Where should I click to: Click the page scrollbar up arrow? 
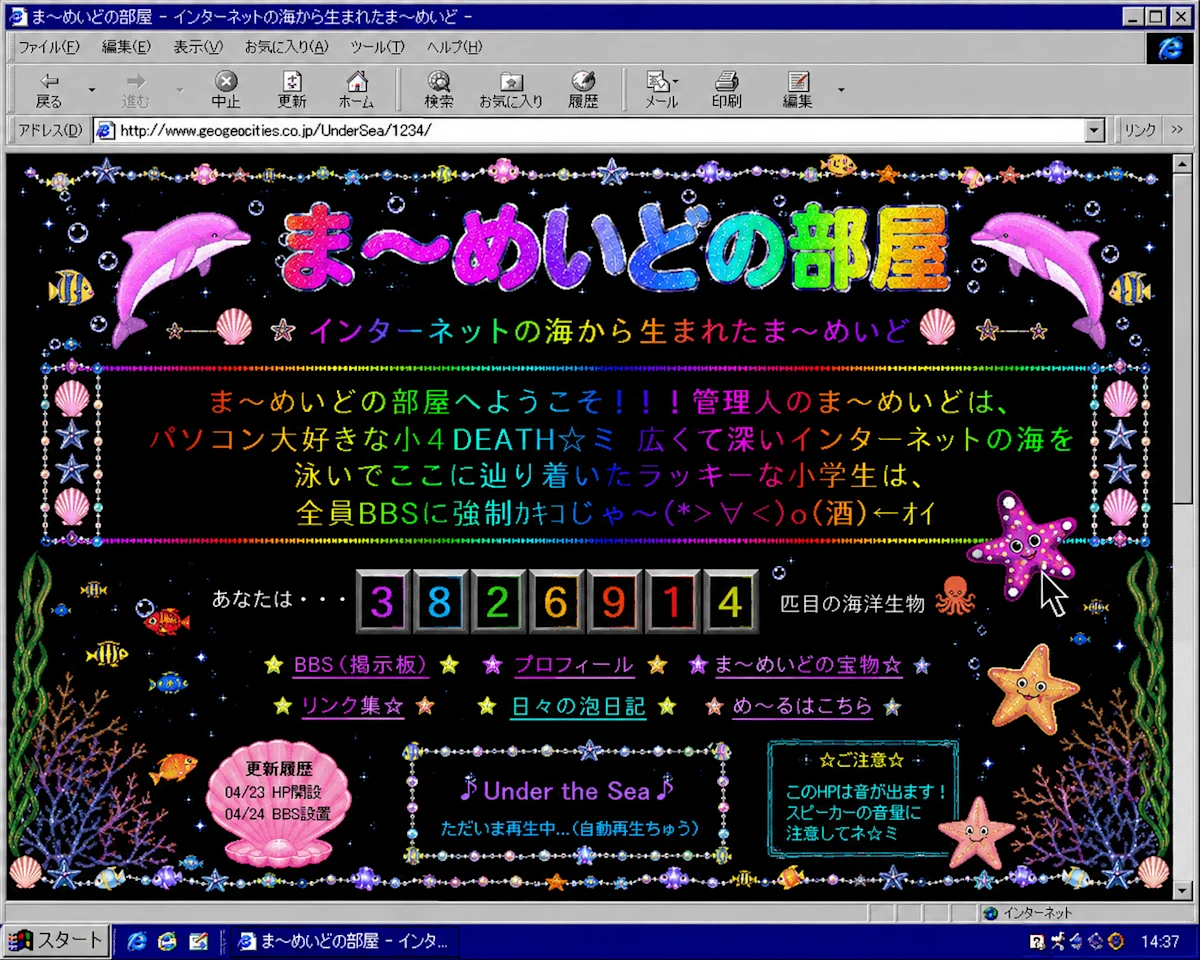1182,165
